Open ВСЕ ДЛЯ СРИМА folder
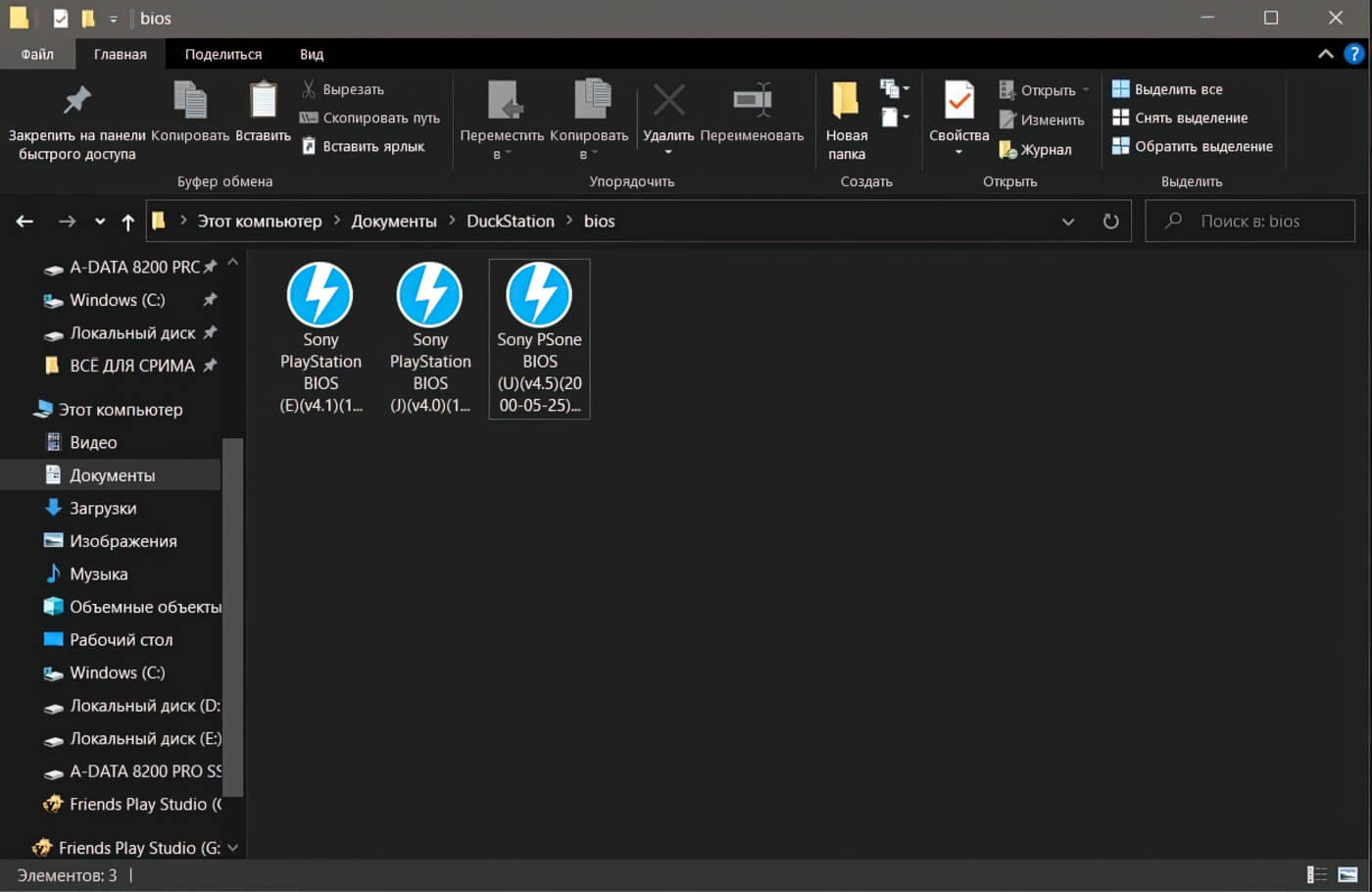The width and height of the screenshot is (1372, 892). coord(130,366)
